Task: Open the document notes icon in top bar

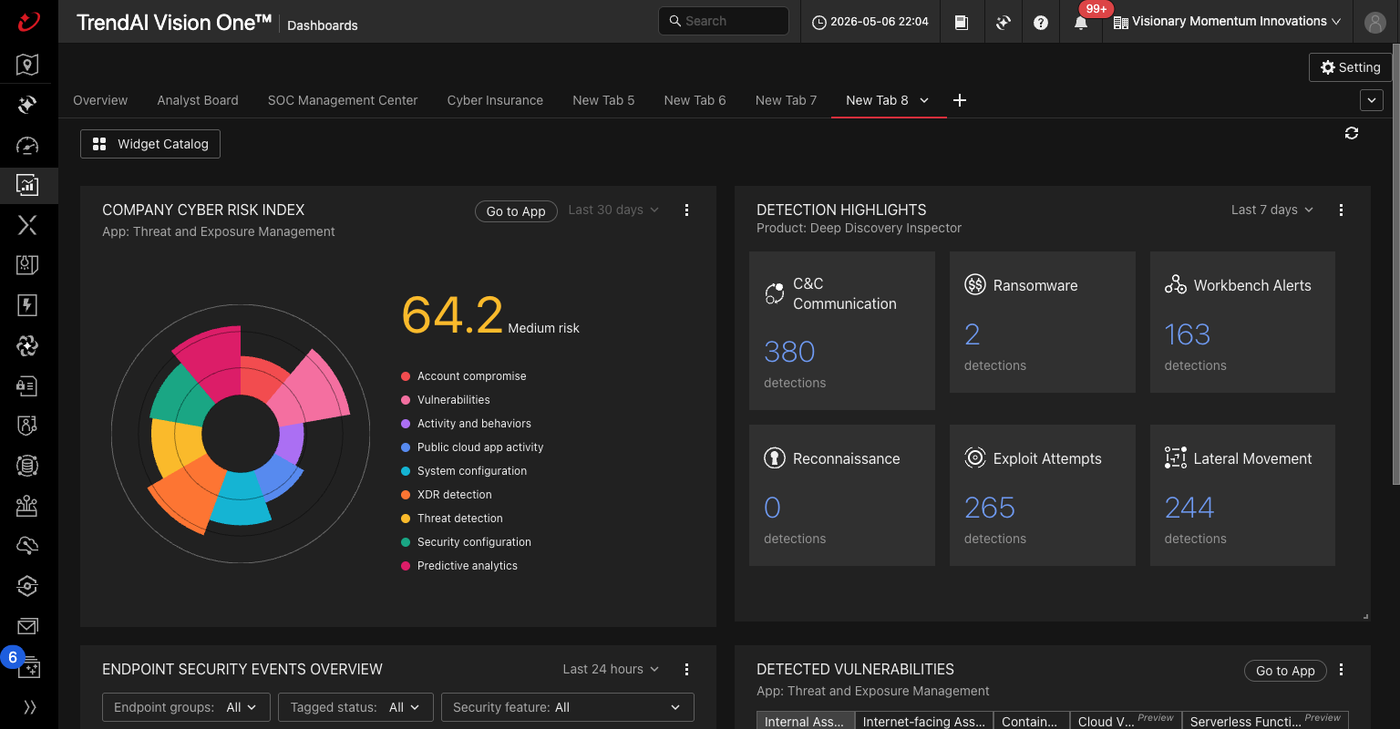Action: coord(961,22)
